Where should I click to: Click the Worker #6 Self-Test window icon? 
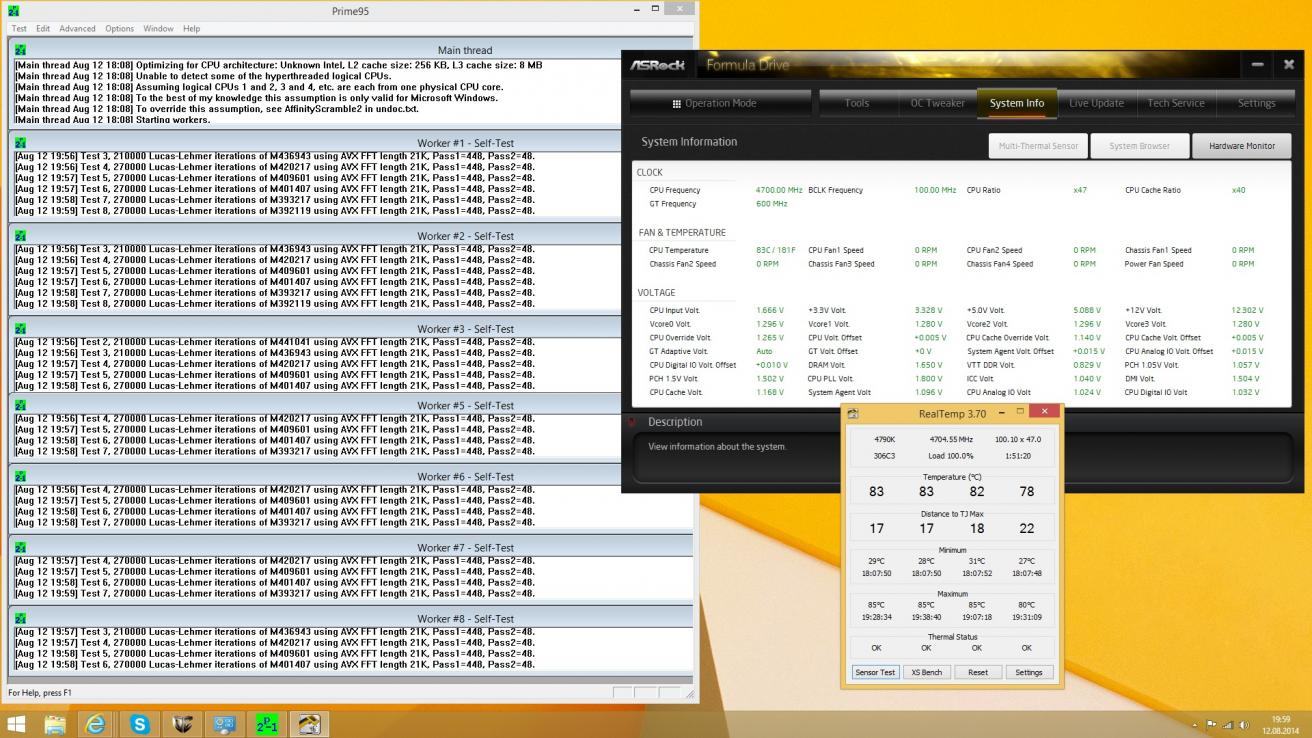(21, 477)
